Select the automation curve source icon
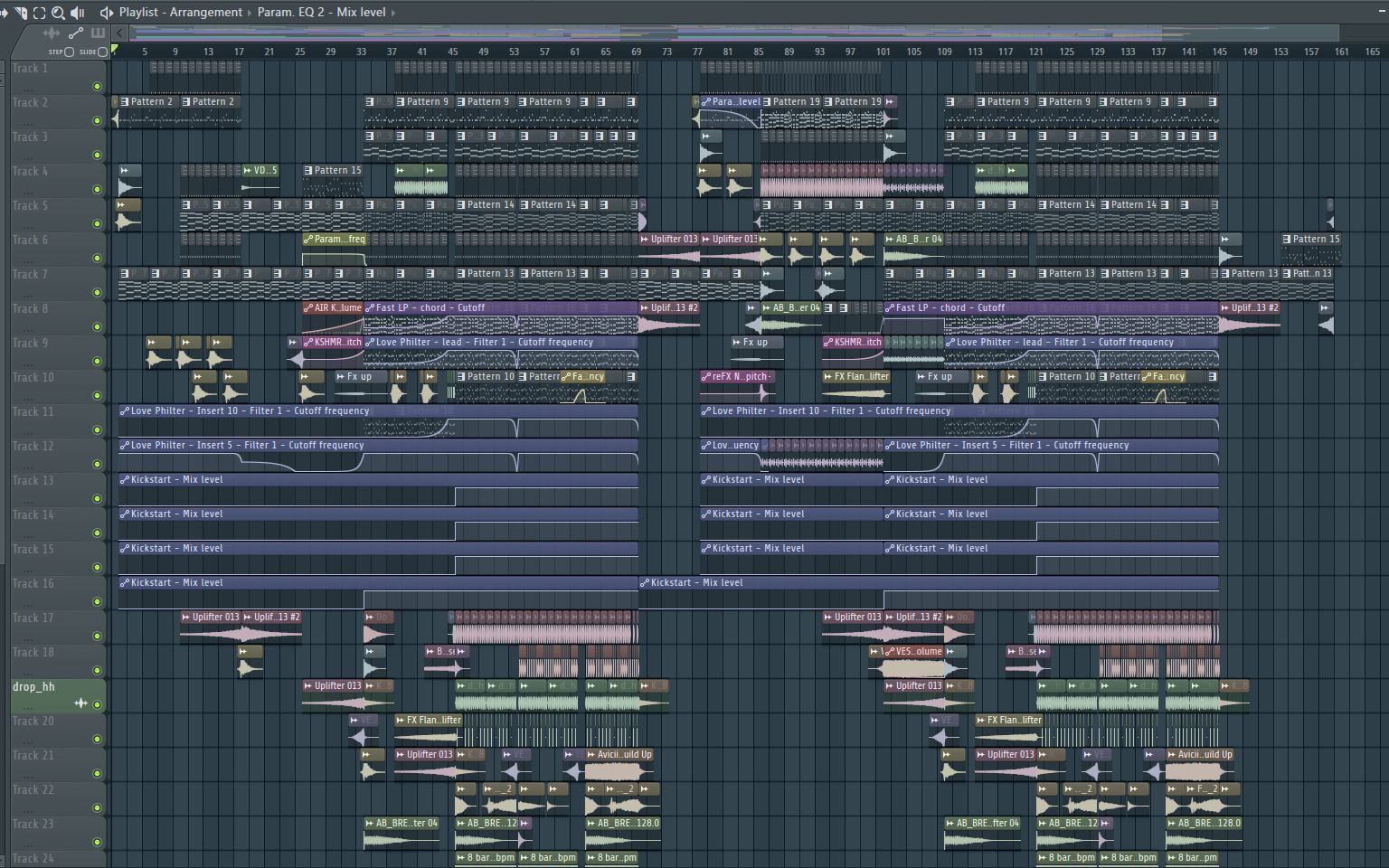This screenshot has width=1389, height=868. (76, 34)
